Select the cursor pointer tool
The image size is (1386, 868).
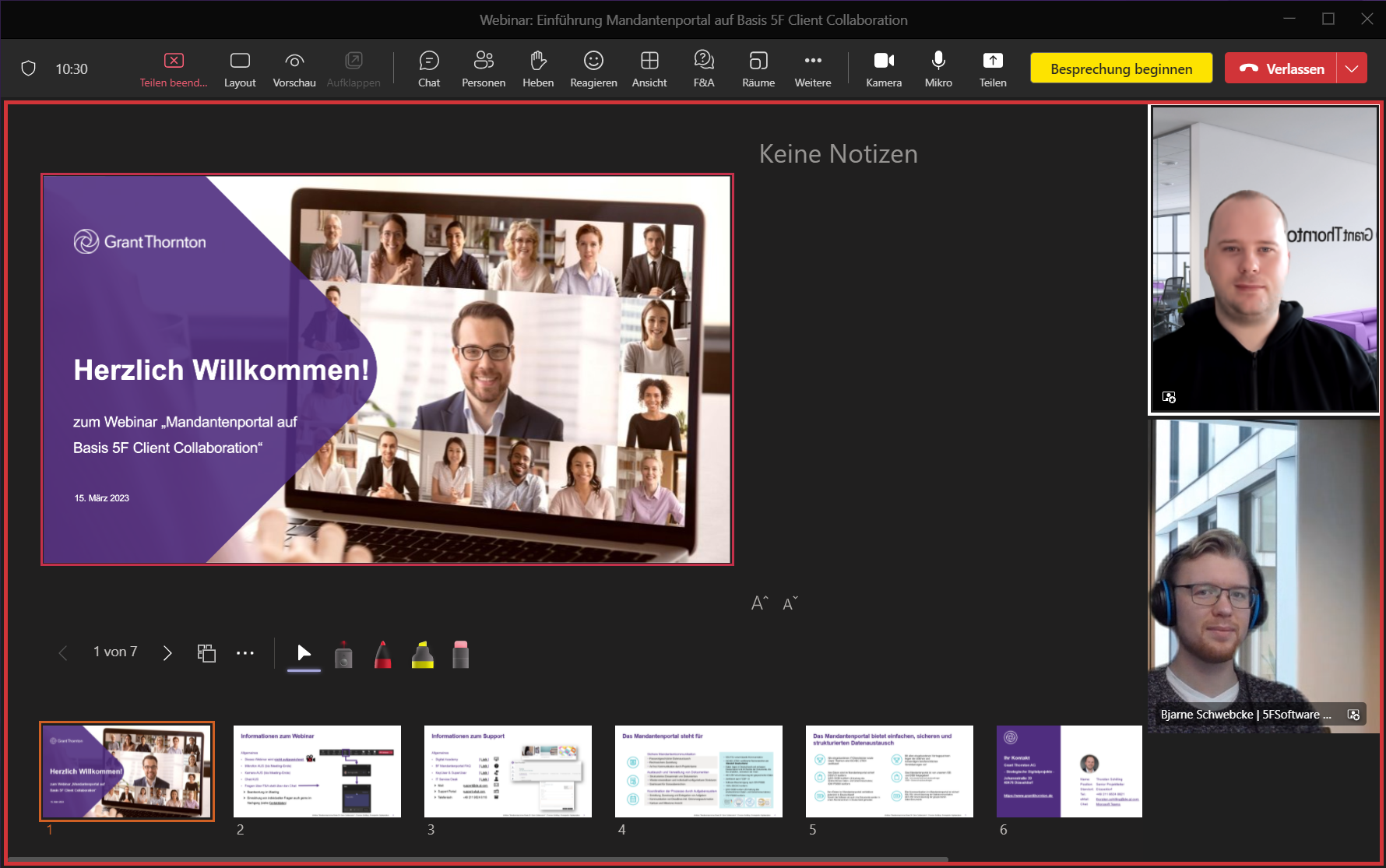click(x=304, y=654)
